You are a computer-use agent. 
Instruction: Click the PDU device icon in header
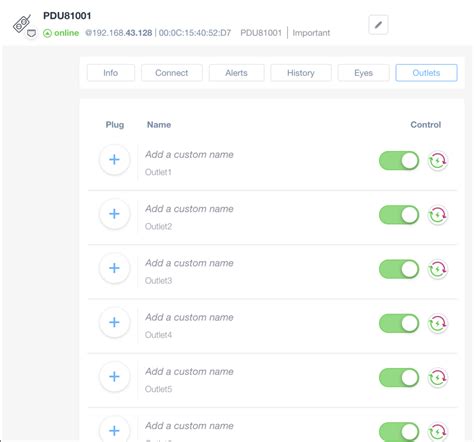[x=22, y=24]
